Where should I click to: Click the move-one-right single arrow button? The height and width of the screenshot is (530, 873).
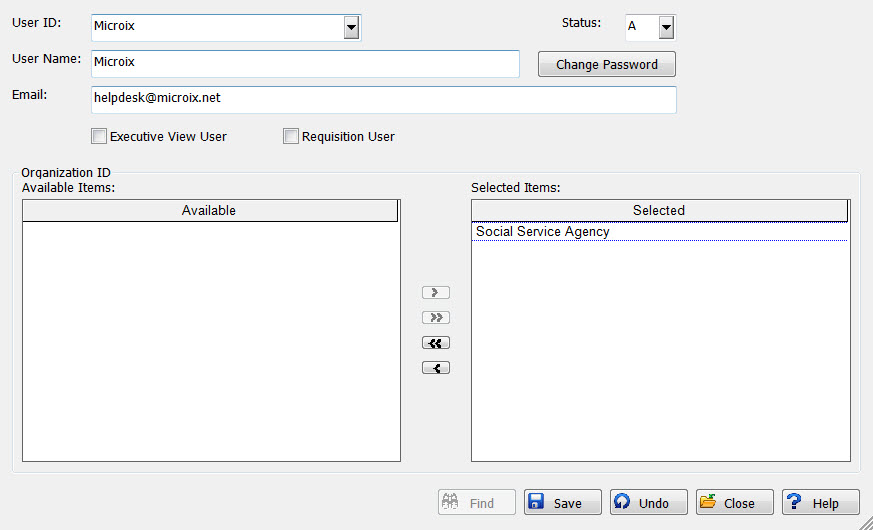436,293
